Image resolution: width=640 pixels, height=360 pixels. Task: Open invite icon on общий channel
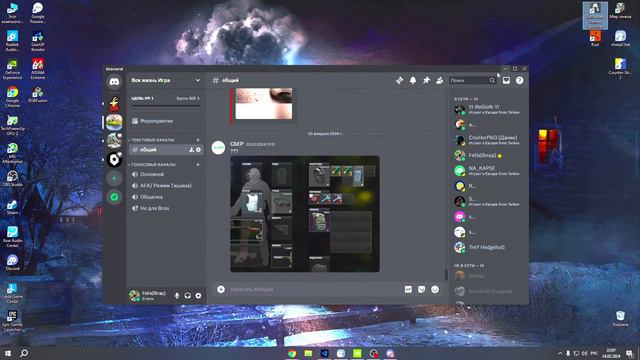pyautogui.click(x=191, y=150)
